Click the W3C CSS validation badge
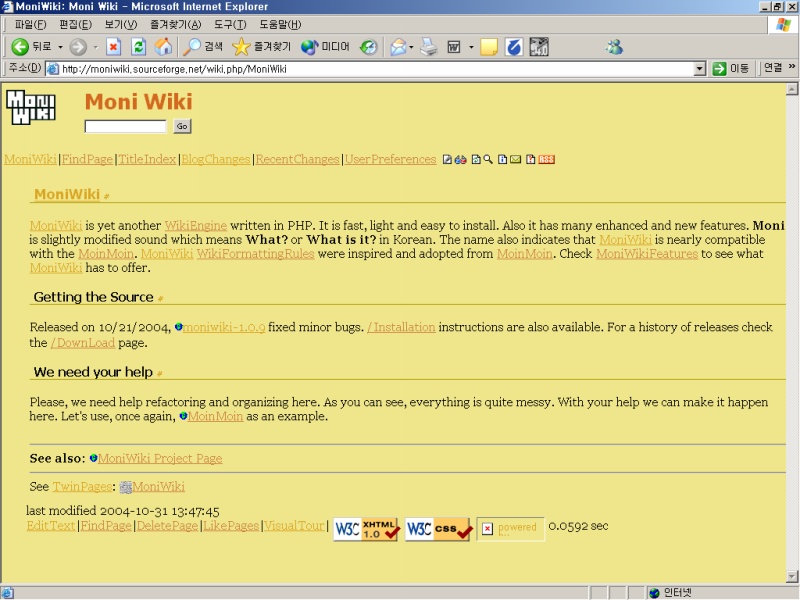The width and height of the screenshot is (800, 600). (x=438, y=529)
